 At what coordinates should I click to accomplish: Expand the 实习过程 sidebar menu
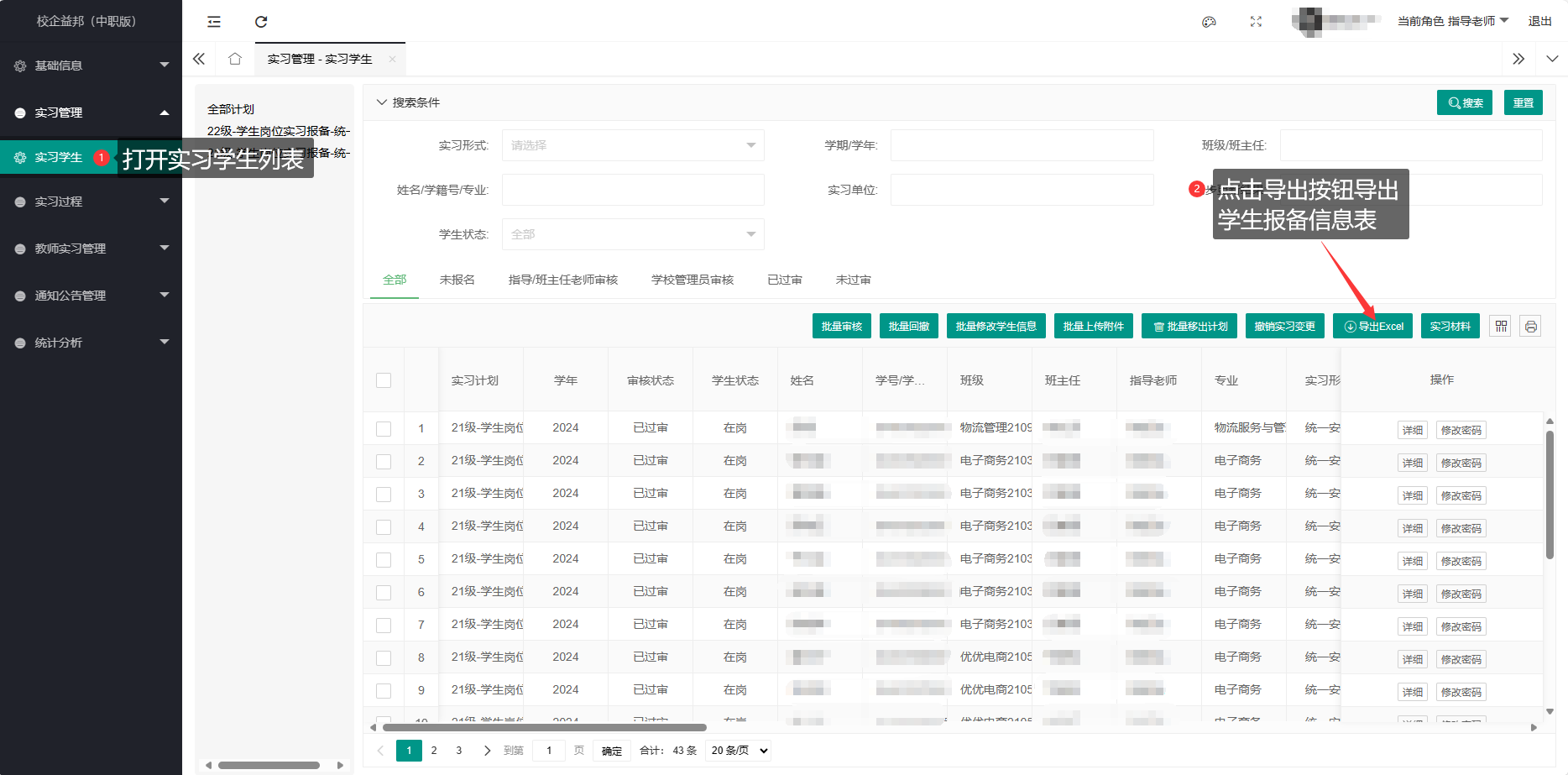point(91,202)
